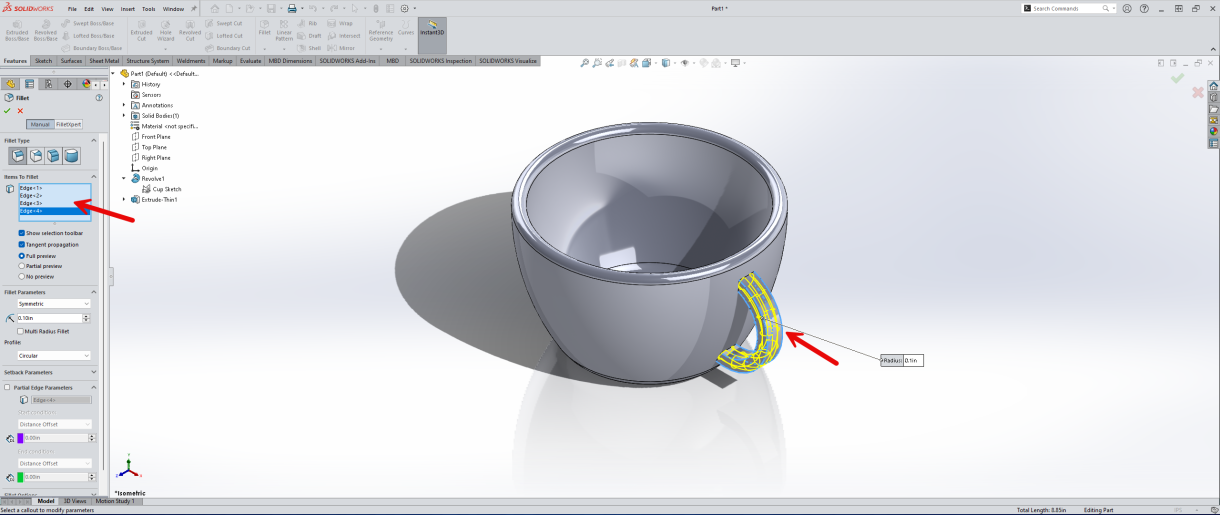Screen dimensions: 1220x515
Task: Click the Extruded Boss/Base tool
Action: [17, 30]
